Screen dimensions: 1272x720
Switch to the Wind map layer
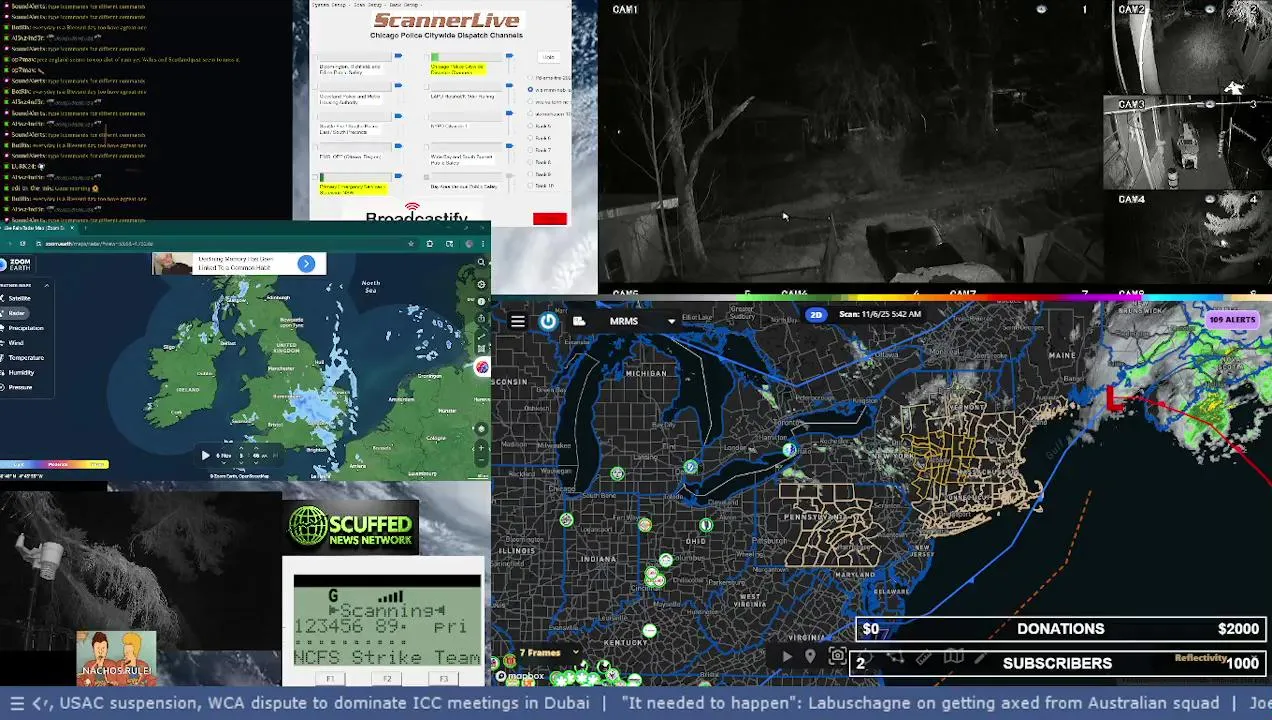(13, 343)
